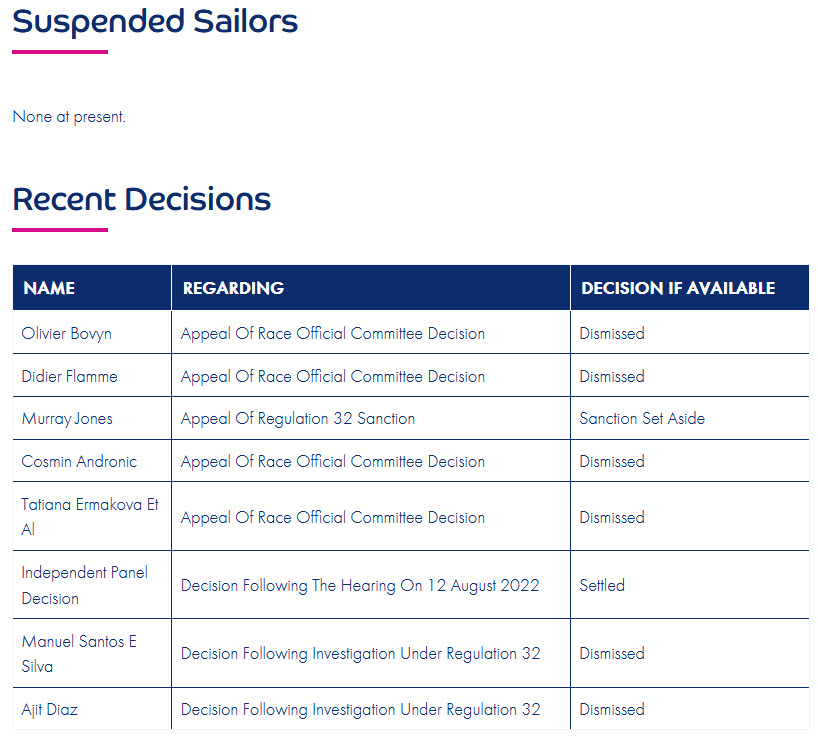This screenshot has height=737, width=818.
Task: Click the REGARDING column header
Action: pyautogui.click(x=233, y=288)
